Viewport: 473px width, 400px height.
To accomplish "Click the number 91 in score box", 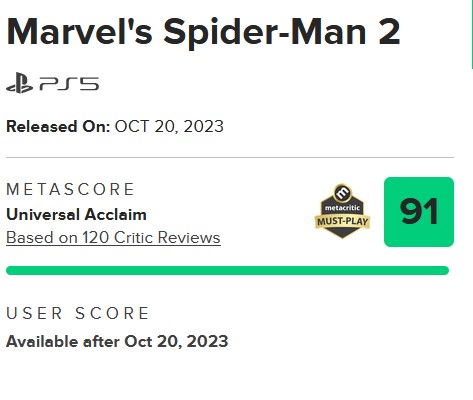I will 419,212.
